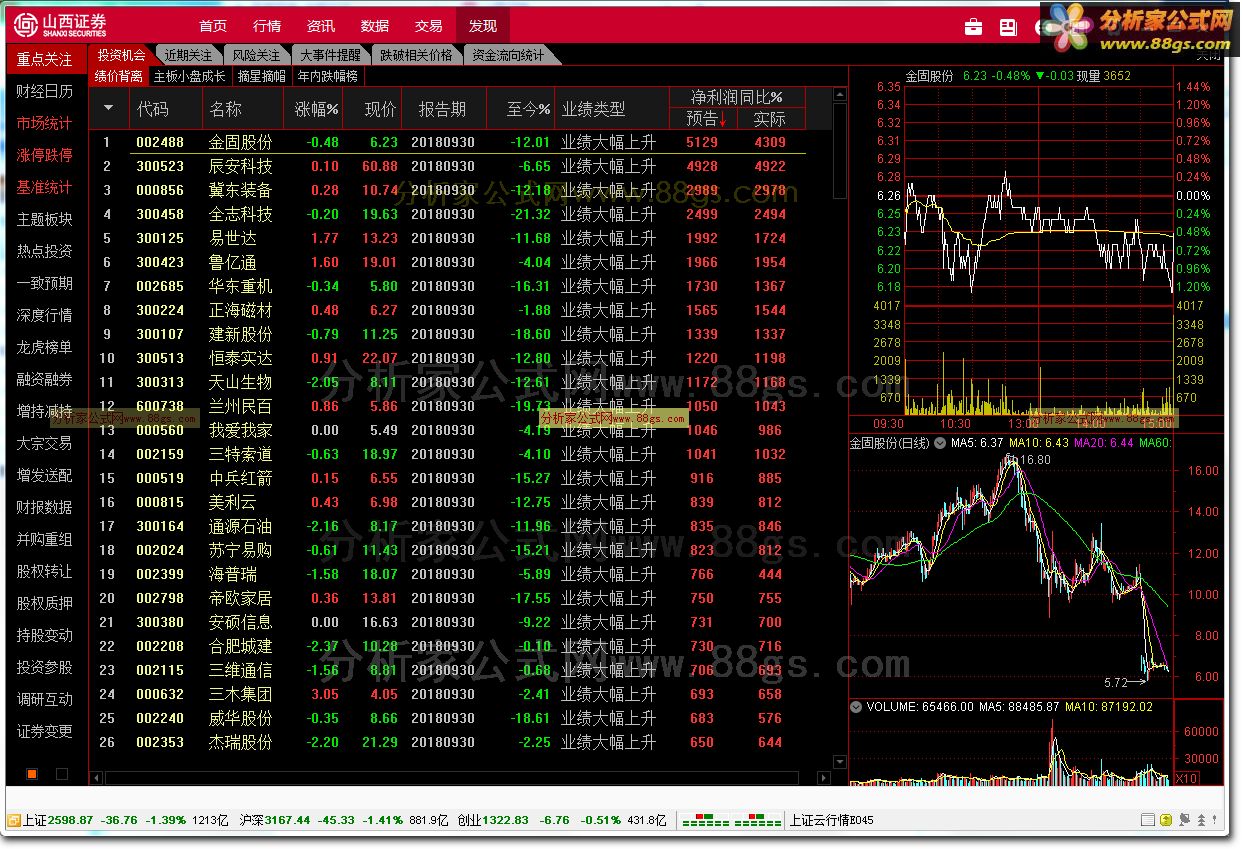Open 龙虎榜单 in the sidebar
1242x849 pixels.
[45, 347]
